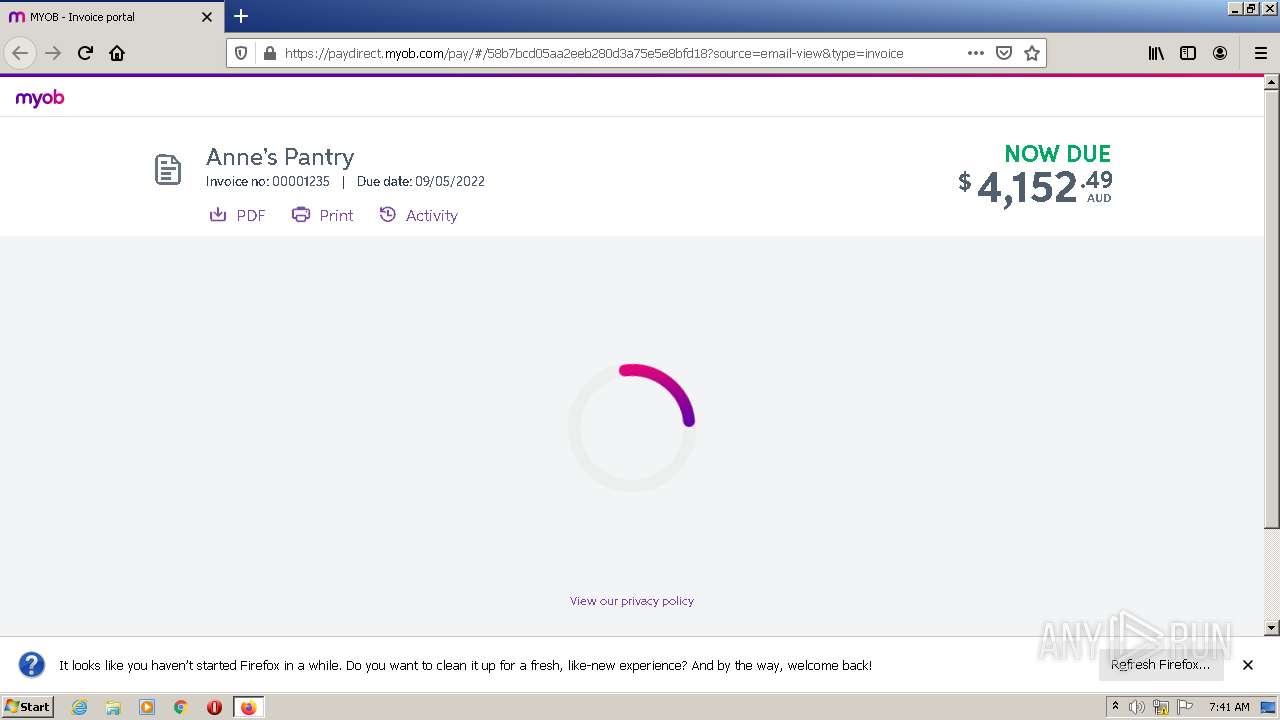Viewport: 1280px width, 720px height.
Task: Click the invoice document icon
Action: pos(168,170)
